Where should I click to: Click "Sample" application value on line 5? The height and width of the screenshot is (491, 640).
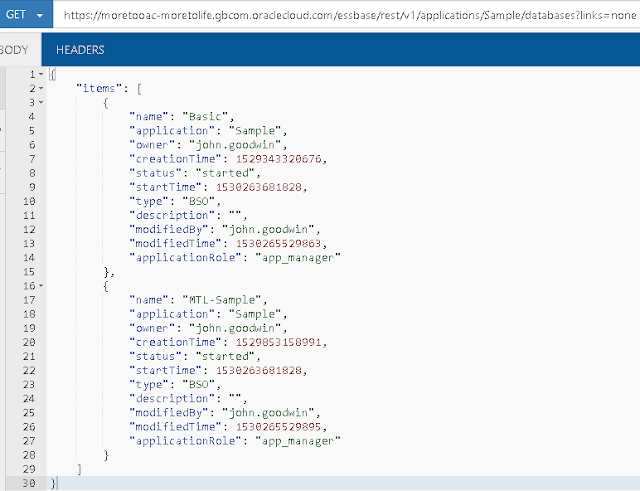[255, 131]
